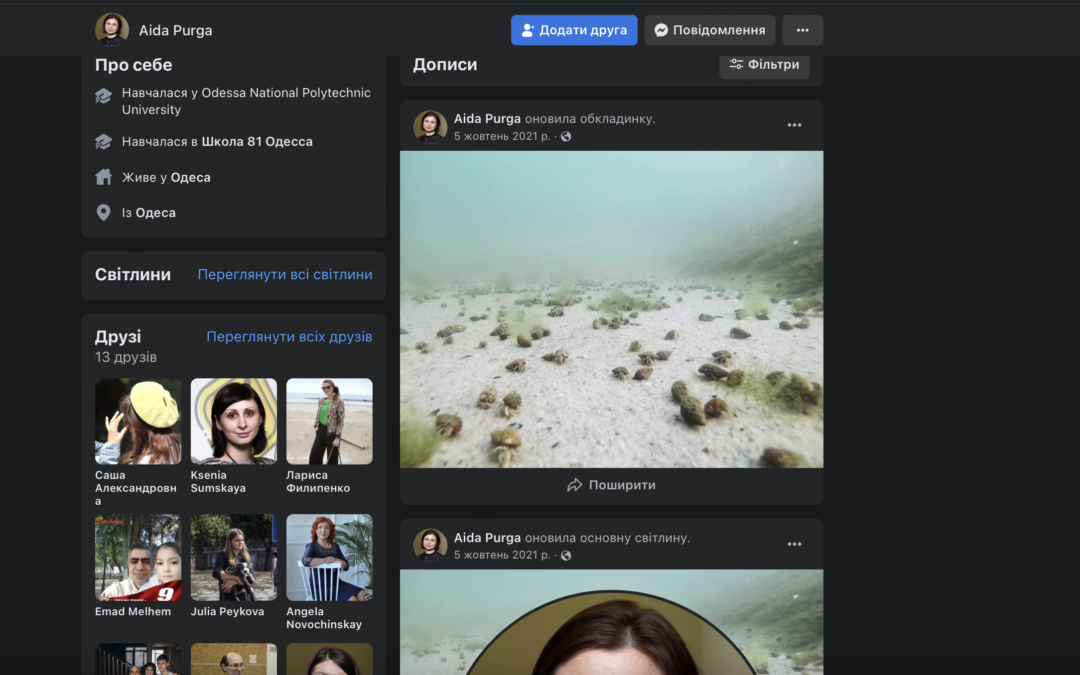
Task: Open Aida Purga link in profile picture post
Action: [x=487, y=537]
